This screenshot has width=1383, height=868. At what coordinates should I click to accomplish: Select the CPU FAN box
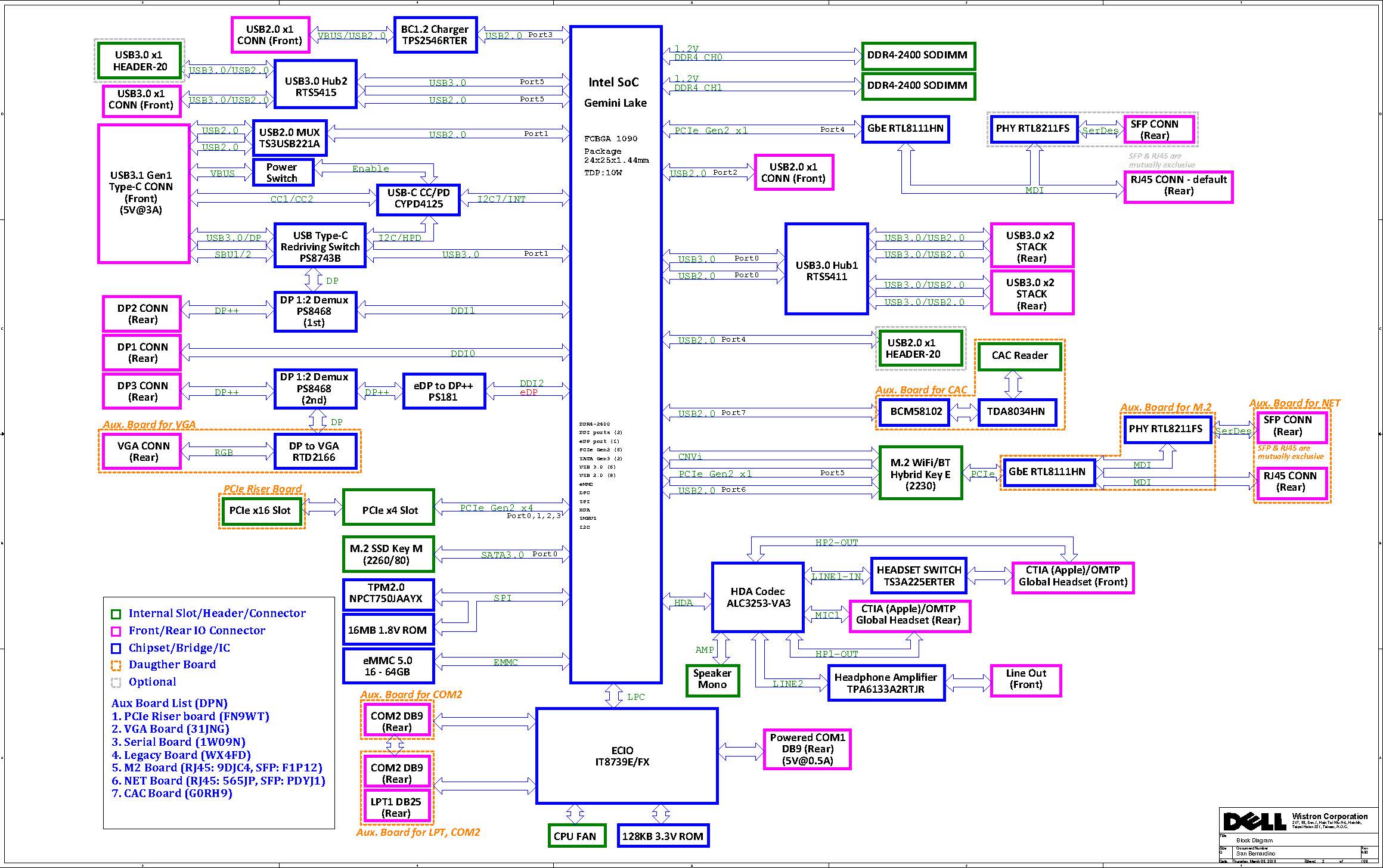tap(576, 836)
